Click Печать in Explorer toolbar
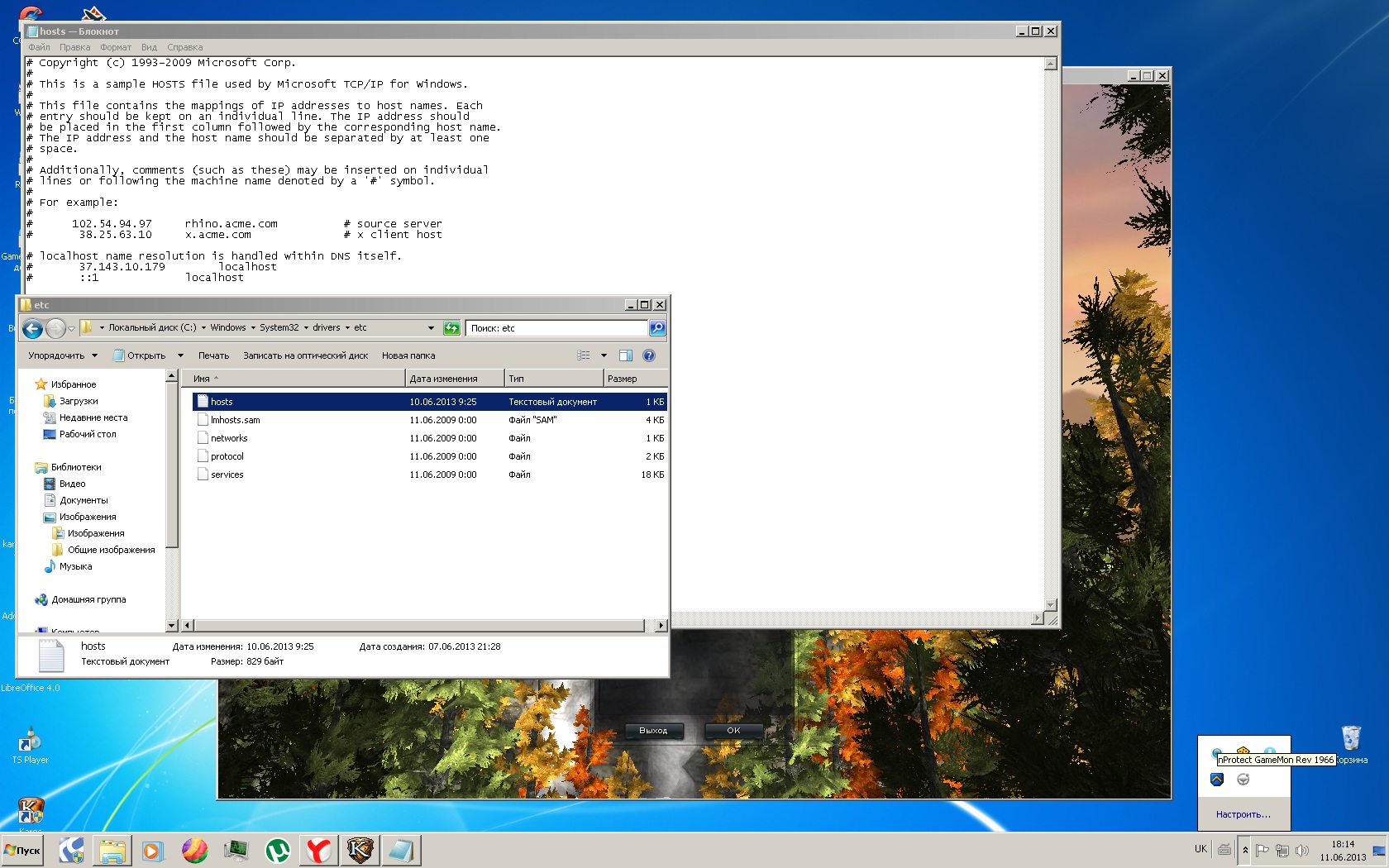1389x868 pixels. click(x=213, y=355)
